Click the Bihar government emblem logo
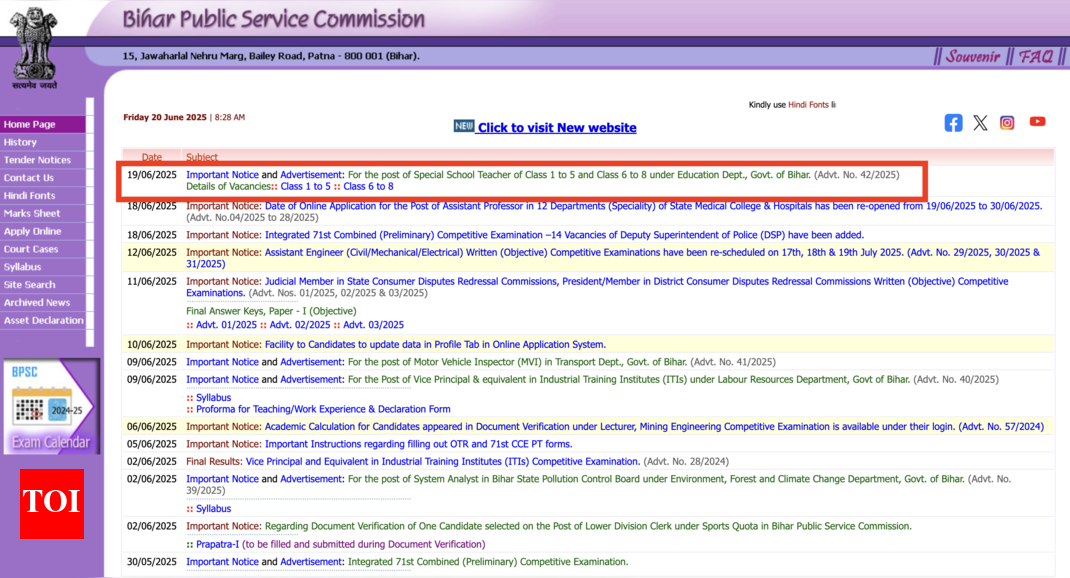The width and height of the screenshot is (1070, 578). [34, 46]
